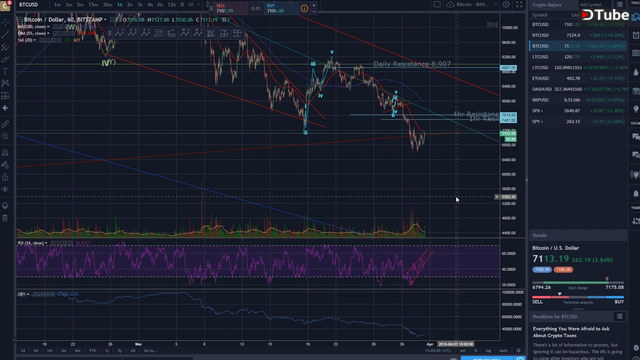The image size is (640, 360).
Task: Open the chart patterns tool
Action: point(5,83)
